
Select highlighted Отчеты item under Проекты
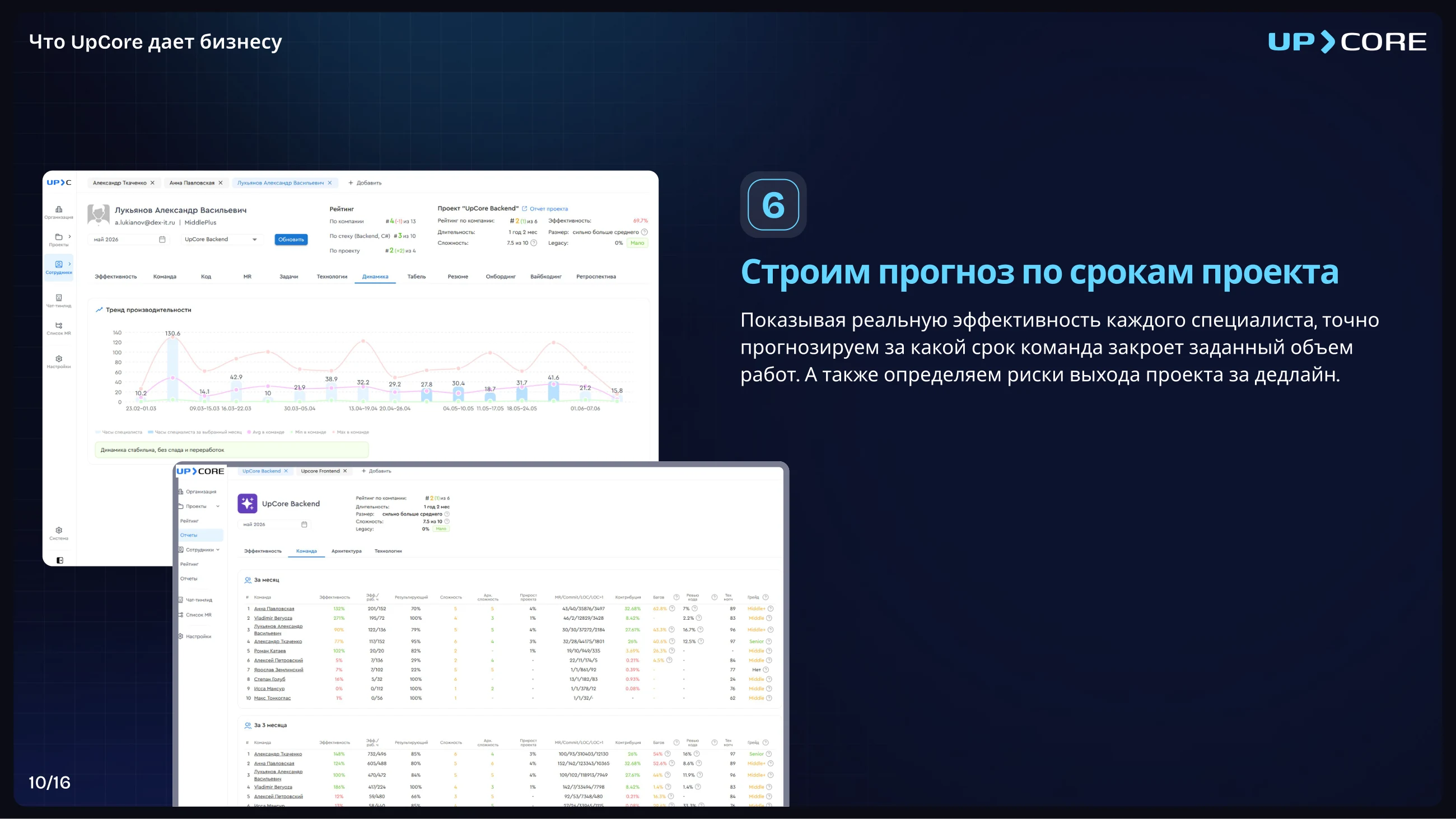coord(200,535)
